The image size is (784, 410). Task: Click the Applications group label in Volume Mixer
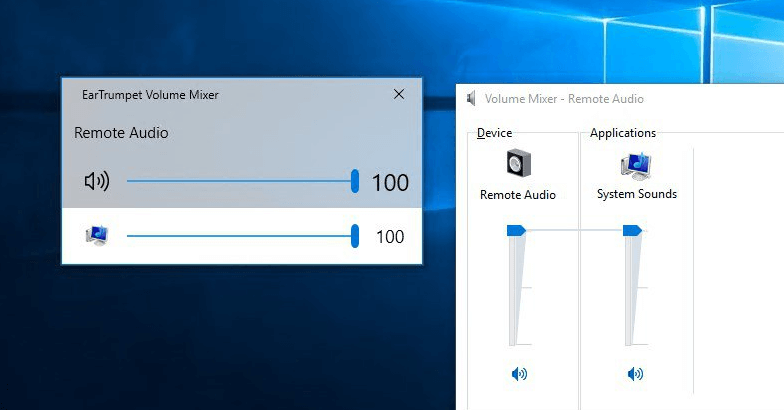click(x=623, y=133)
